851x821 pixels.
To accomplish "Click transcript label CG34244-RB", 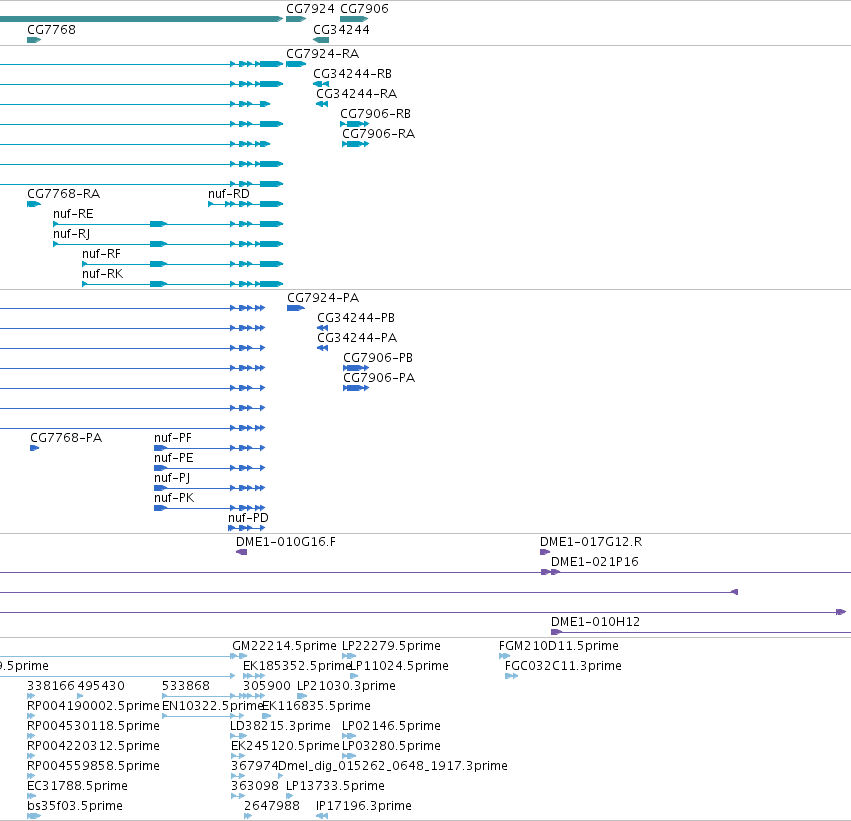I will pyautogui.click(x=352, y=74).
